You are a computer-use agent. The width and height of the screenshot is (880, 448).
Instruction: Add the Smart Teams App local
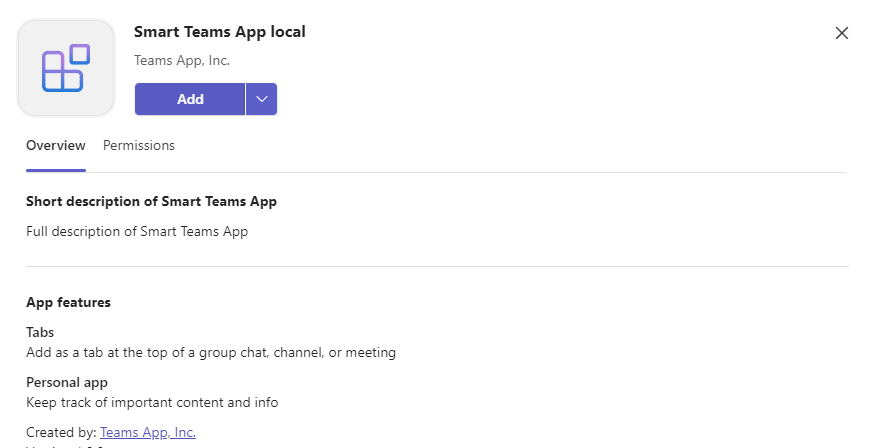190,99
